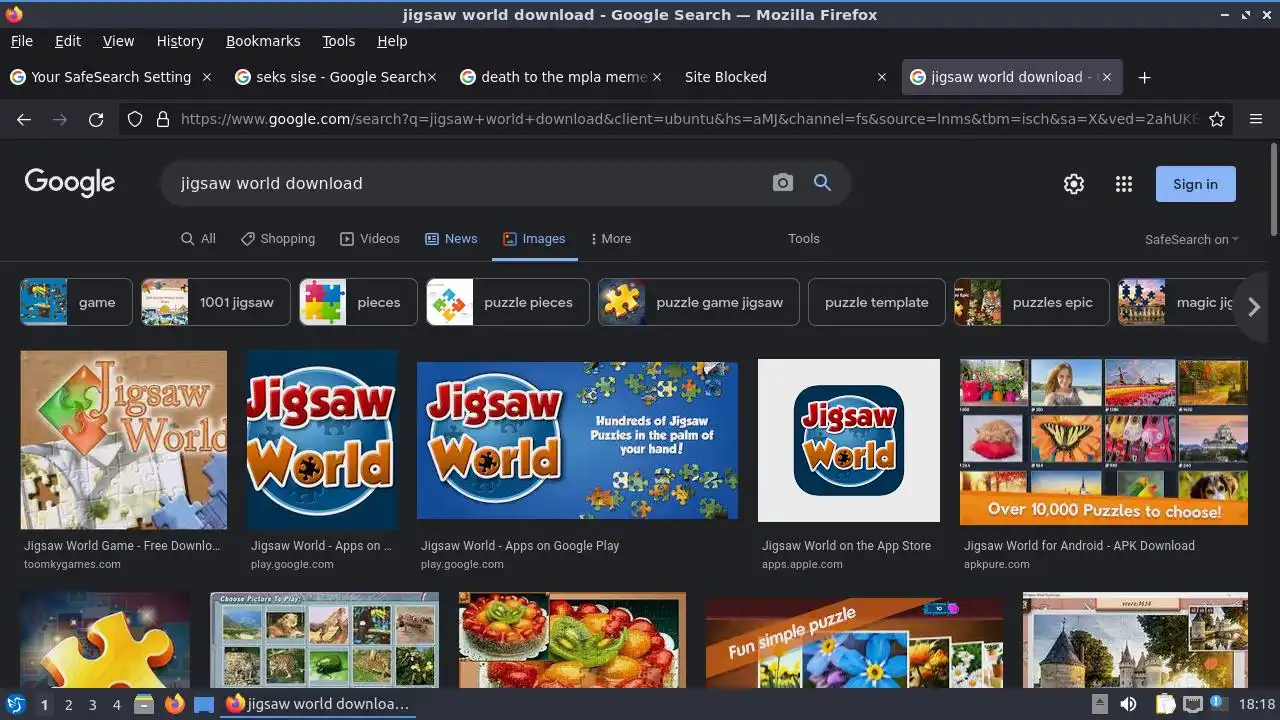The image size is (1280, 720).
Task: Click the magnifier search button
Action: pos(822,183)
